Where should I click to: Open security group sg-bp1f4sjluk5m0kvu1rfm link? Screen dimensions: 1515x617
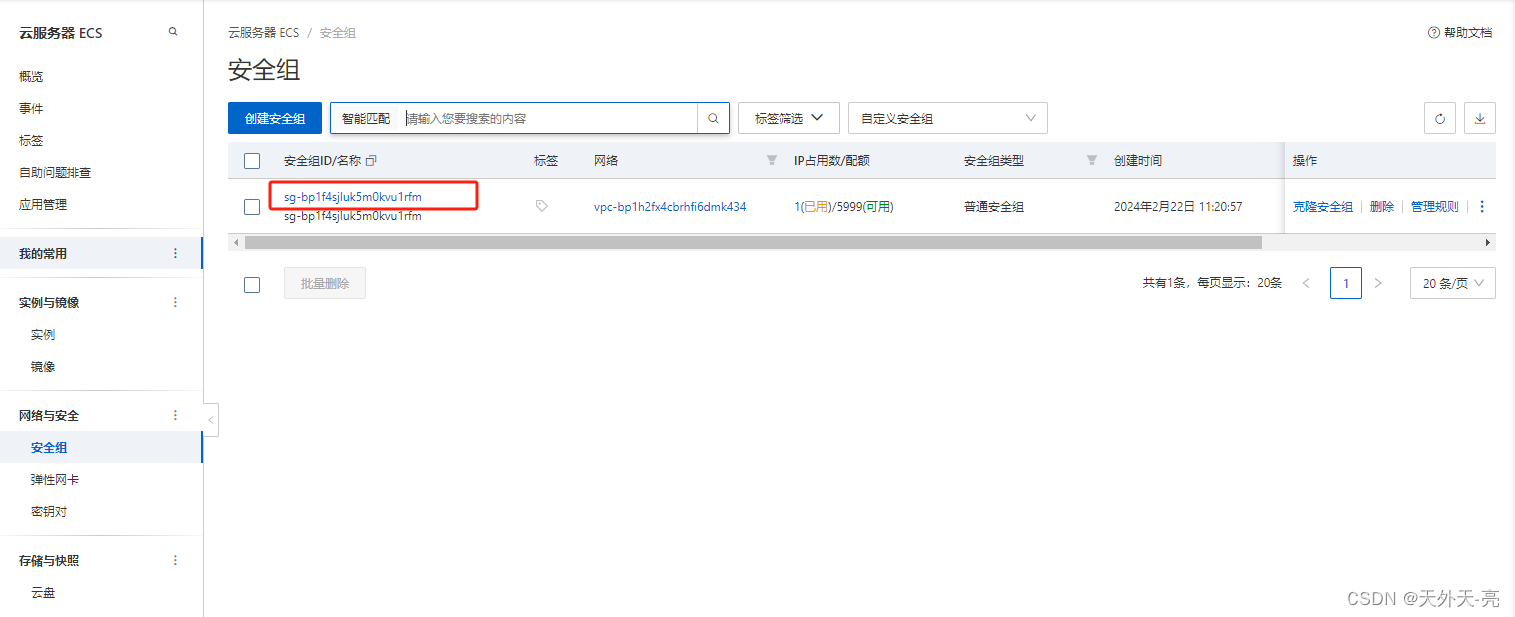[x=353, y=197]
